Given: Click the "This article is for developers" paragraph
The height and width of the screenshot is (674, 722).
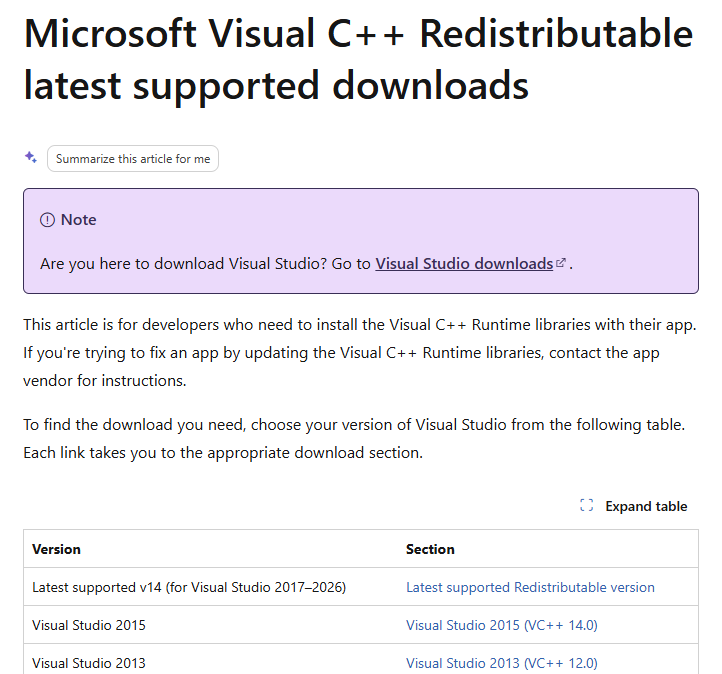Looking at the screenshot, I should tap(359, 353).
